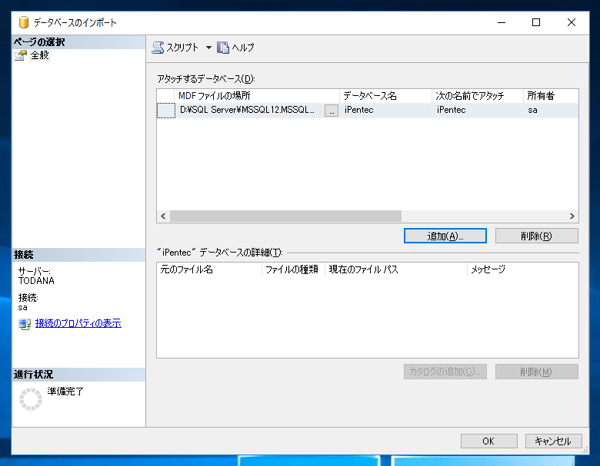Minimize the database import dialog
Image resolution: width=600 pixels, height=466 pixels.
pyautogui.click(x=501, y=23)
